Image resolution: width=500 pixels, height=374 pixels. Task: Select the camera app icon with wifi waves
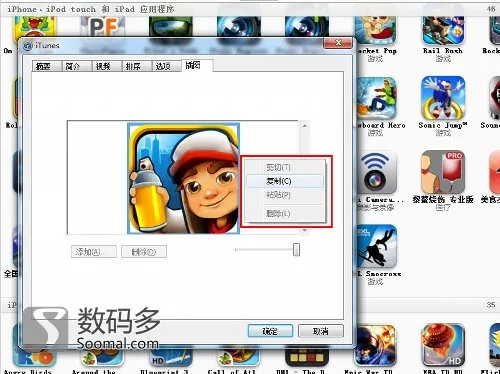coord(377,172)
